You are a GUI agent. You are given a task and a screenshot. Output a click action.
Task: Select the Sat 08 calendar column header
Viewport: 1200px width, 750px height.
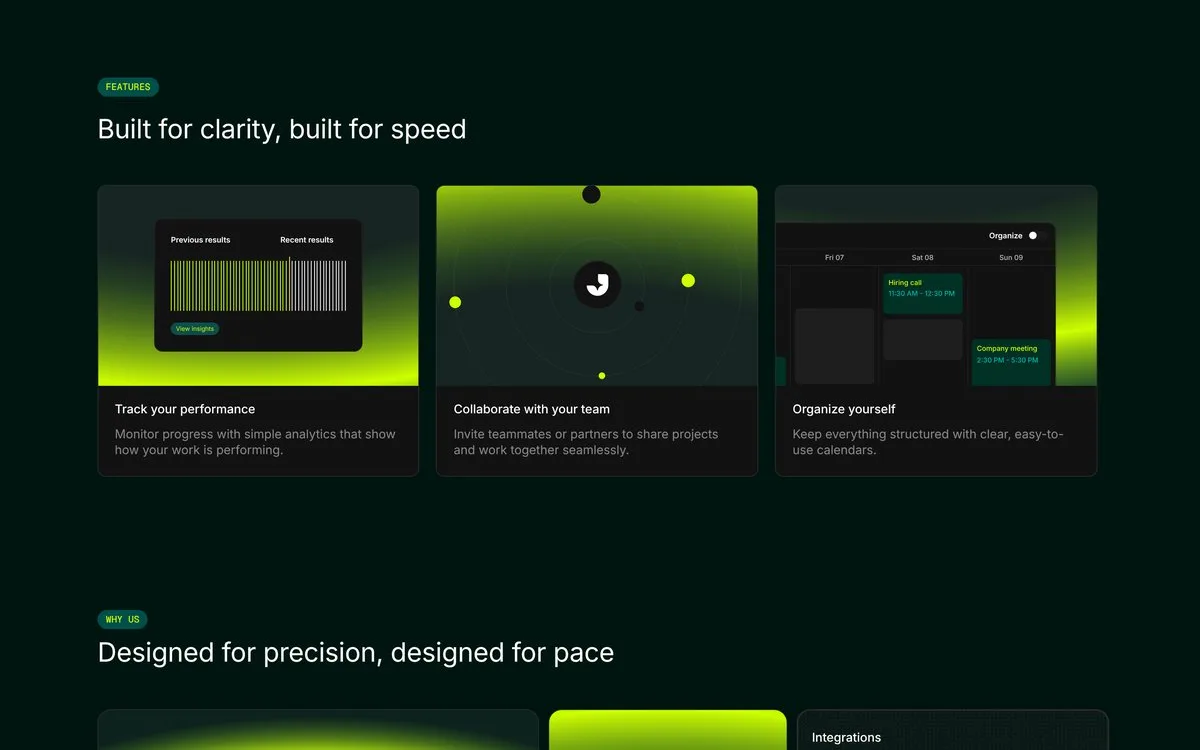(x=922, y=257)
